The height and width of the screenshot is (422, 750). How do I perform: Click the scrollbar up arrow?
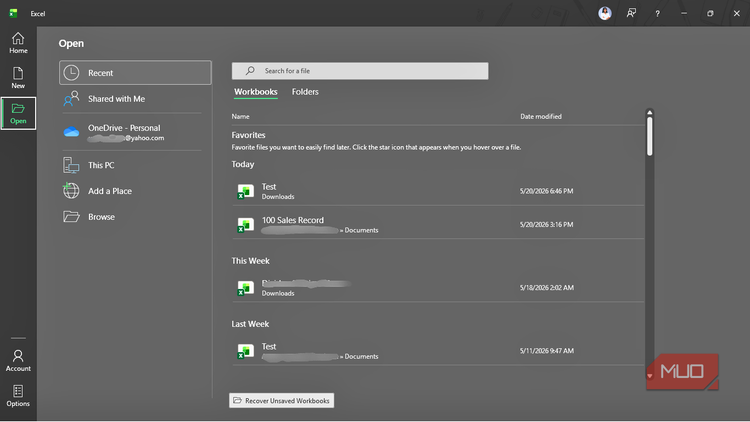[x=650, y=112]
